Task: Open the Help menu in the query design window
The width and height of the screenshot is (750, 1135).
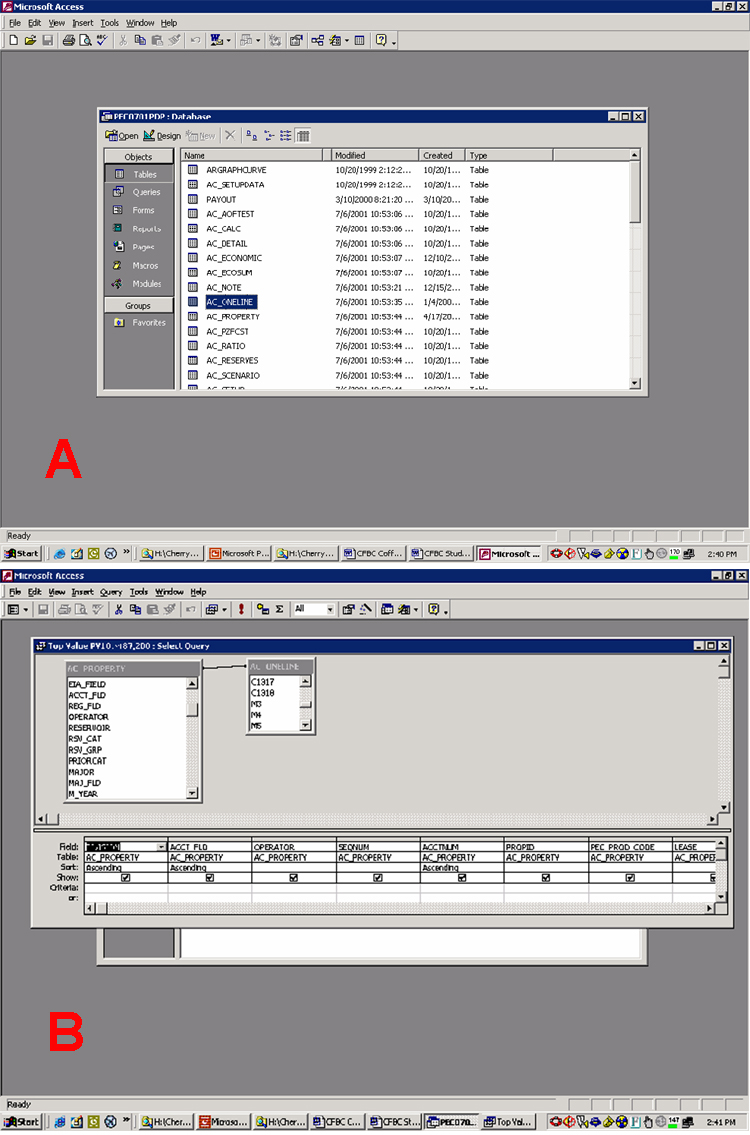Action: point(198,592)
